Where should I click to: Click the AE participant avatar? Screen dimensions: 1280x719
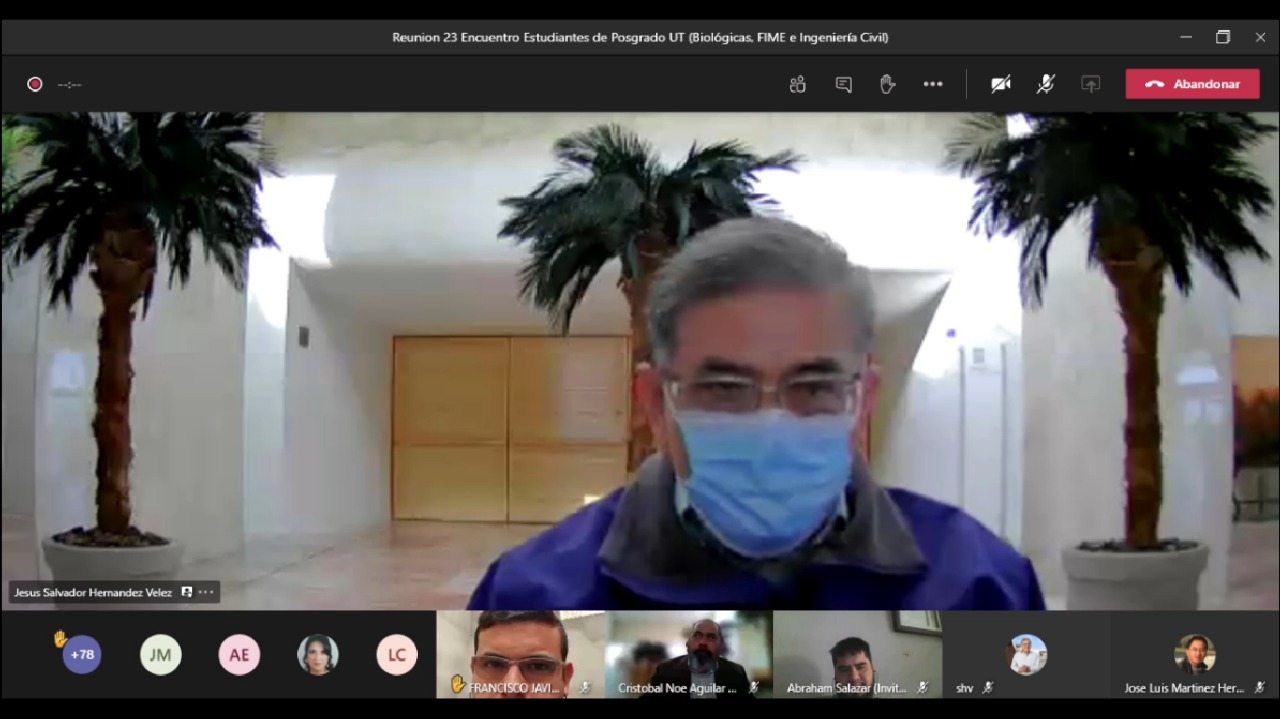pos(239,655)
